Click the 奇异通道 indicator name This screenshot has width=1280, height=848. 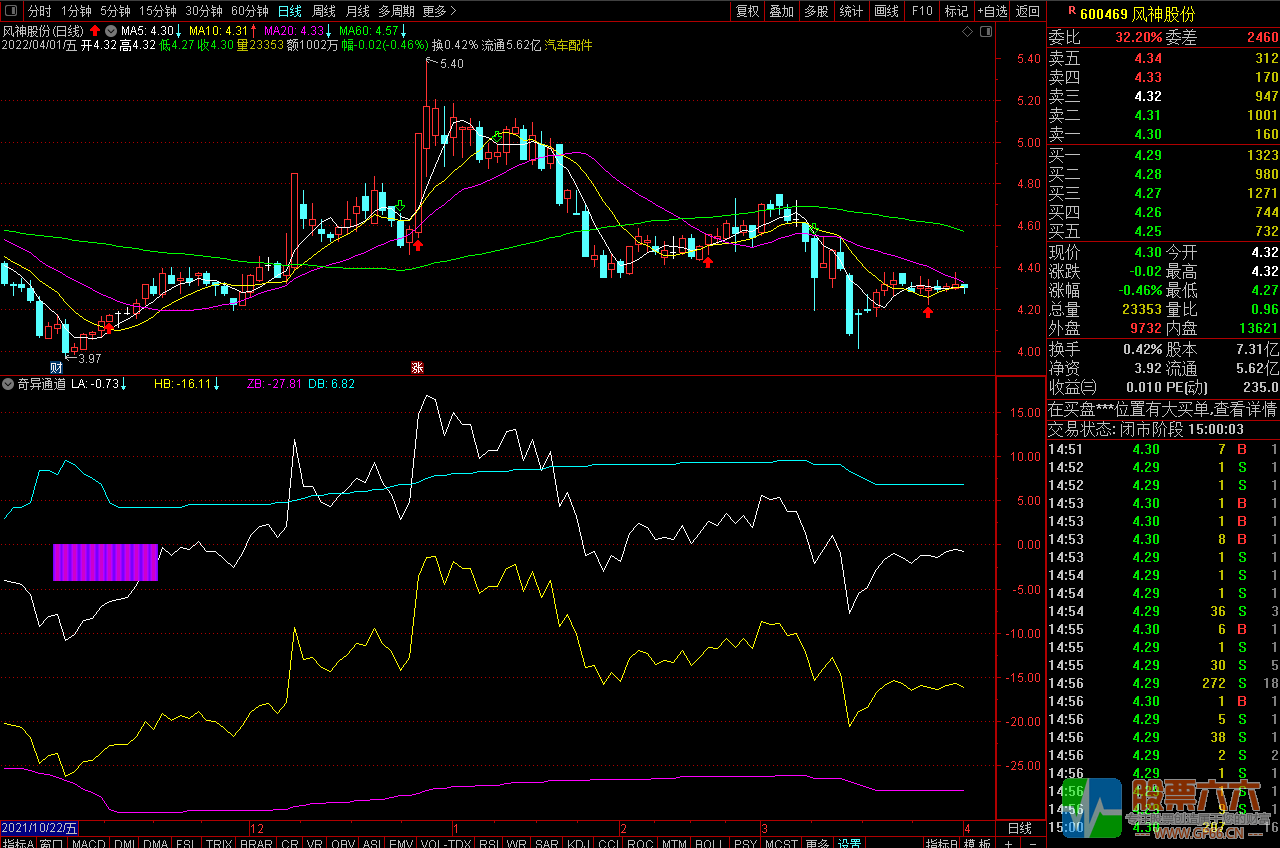42,383
